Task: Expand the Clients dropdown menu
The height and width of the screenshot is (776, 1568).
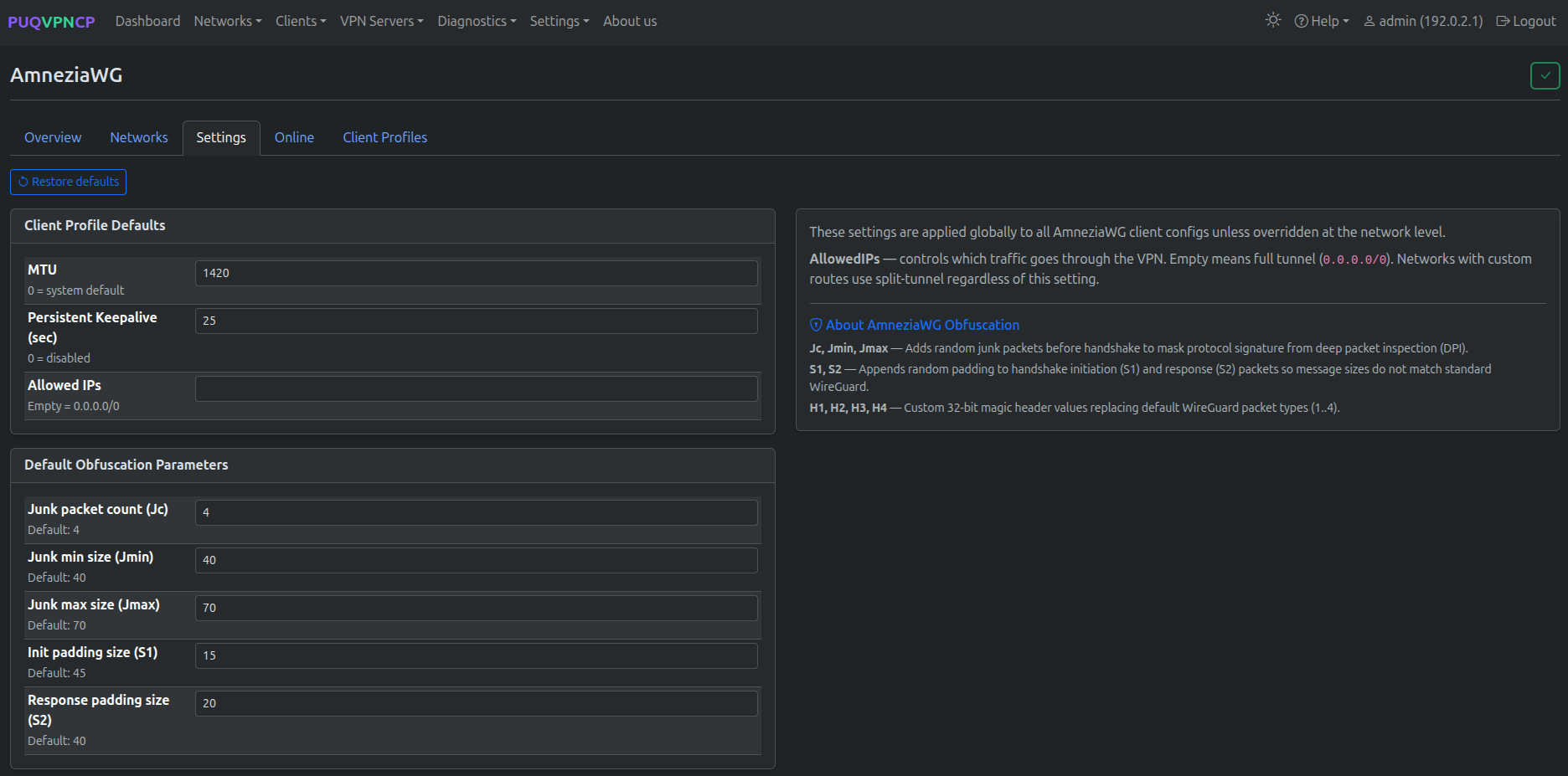Action: [301, 21]
